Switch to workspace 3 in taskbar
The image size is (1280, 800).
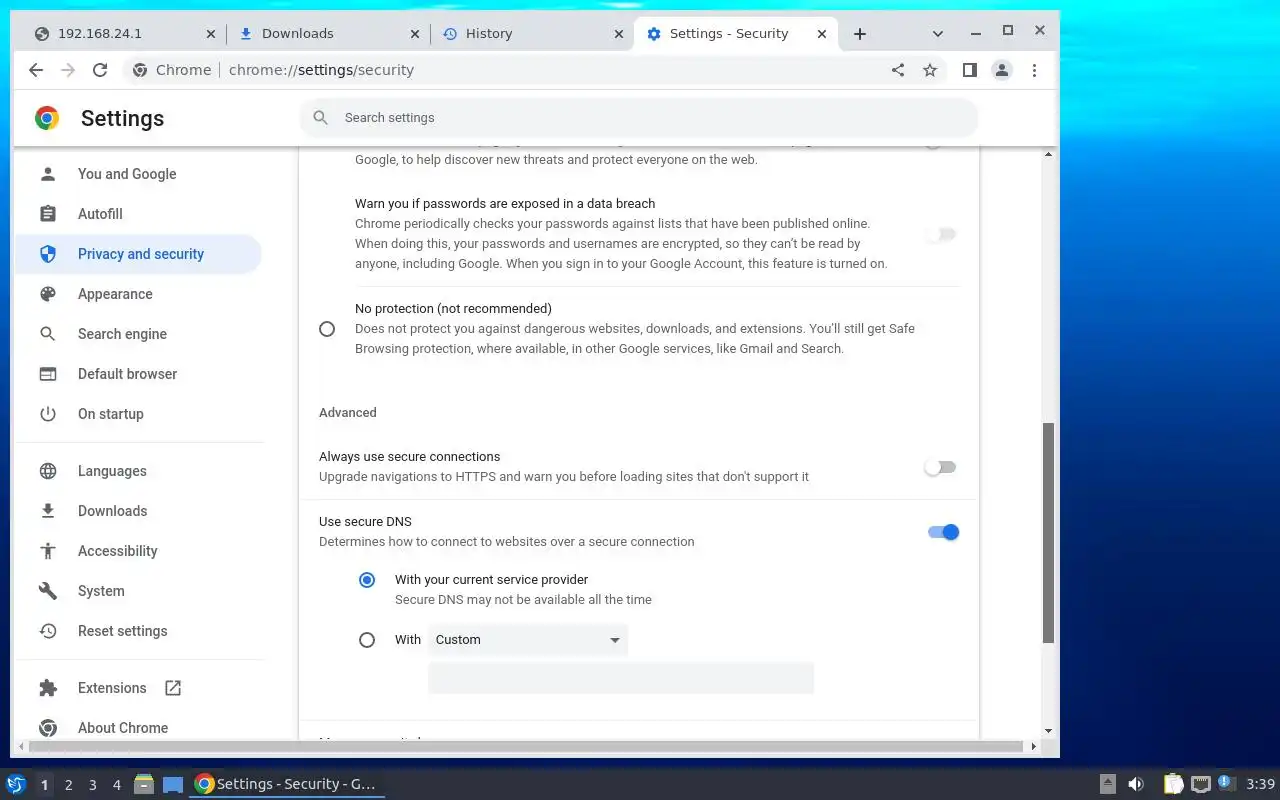pyautogui.click(x=93, y=785)
